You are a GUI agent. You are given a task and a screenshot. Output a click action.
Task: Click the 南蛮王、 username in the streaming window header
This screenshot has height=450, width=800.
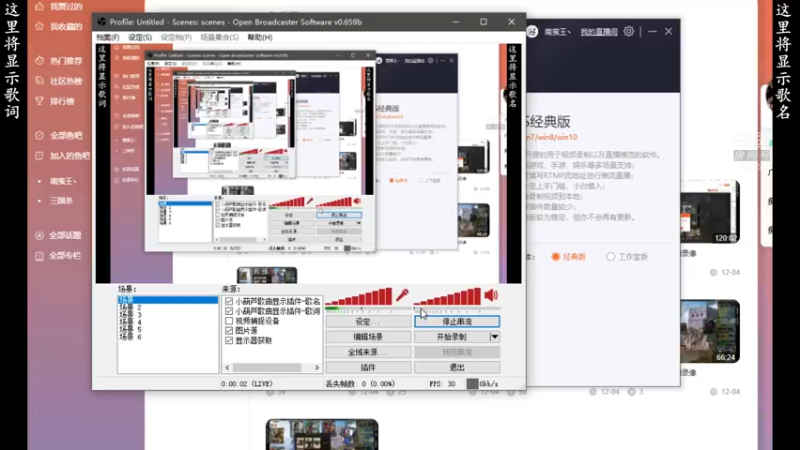pos(556,32)
